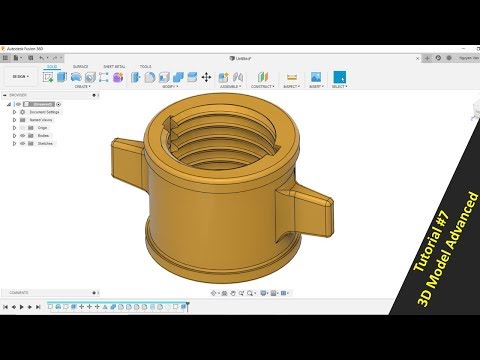
Task: Open the INSERT dropdown menu
Action: pyautogui.click(x=316, y=87)
